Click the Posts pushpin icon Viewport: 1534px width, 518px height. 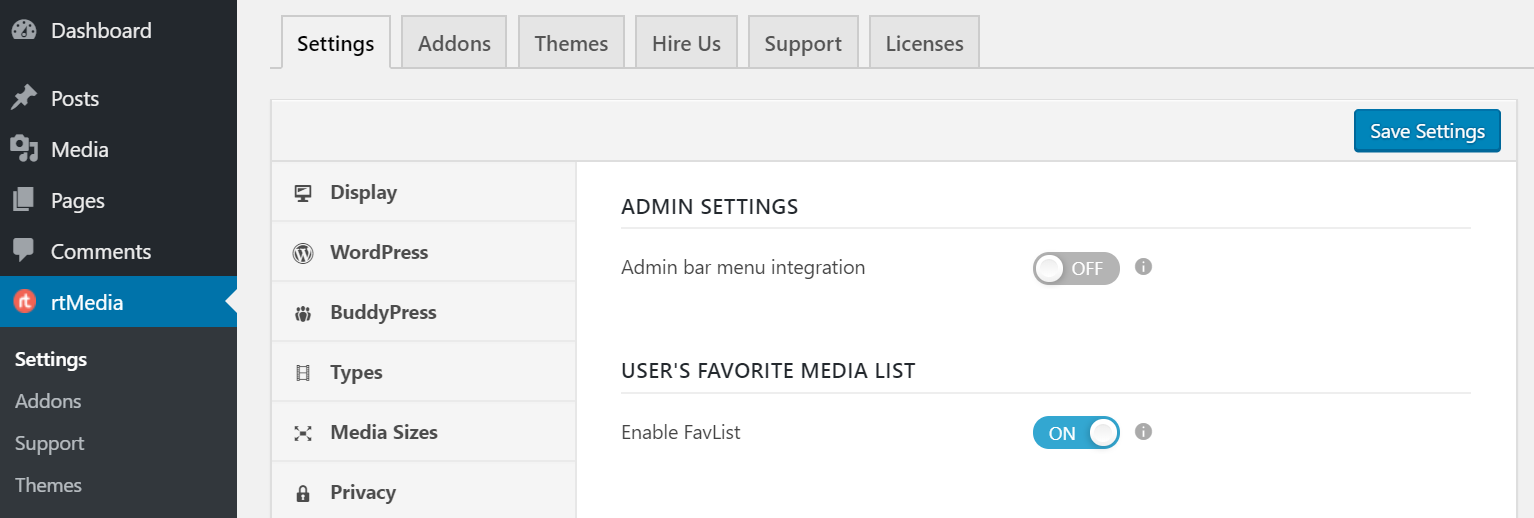coord(24,99)
